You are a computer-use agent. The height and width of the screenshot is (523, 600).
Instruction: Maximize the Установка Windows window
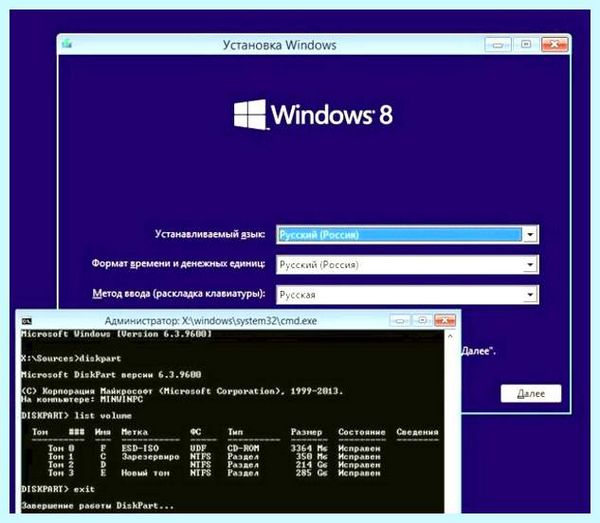pyautogui.click(x=526, y=45)
